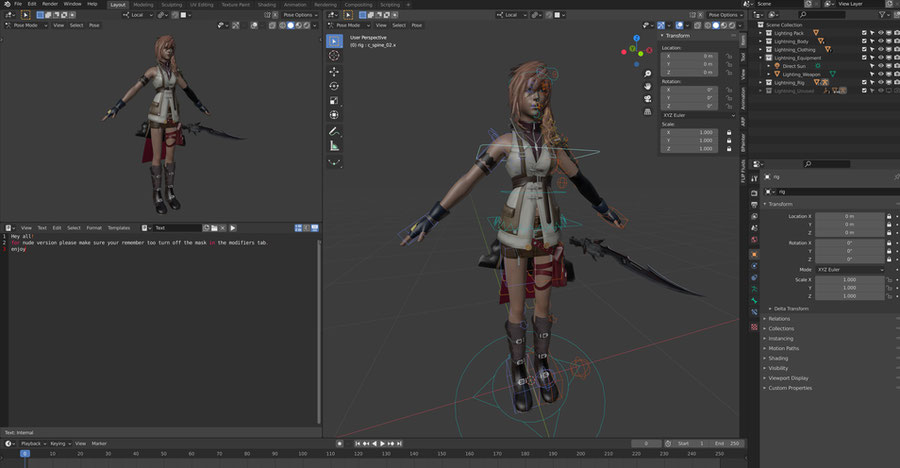Click the pan view hand icon
This screenshot has height=468, width=900.
[x=647, y=86]
